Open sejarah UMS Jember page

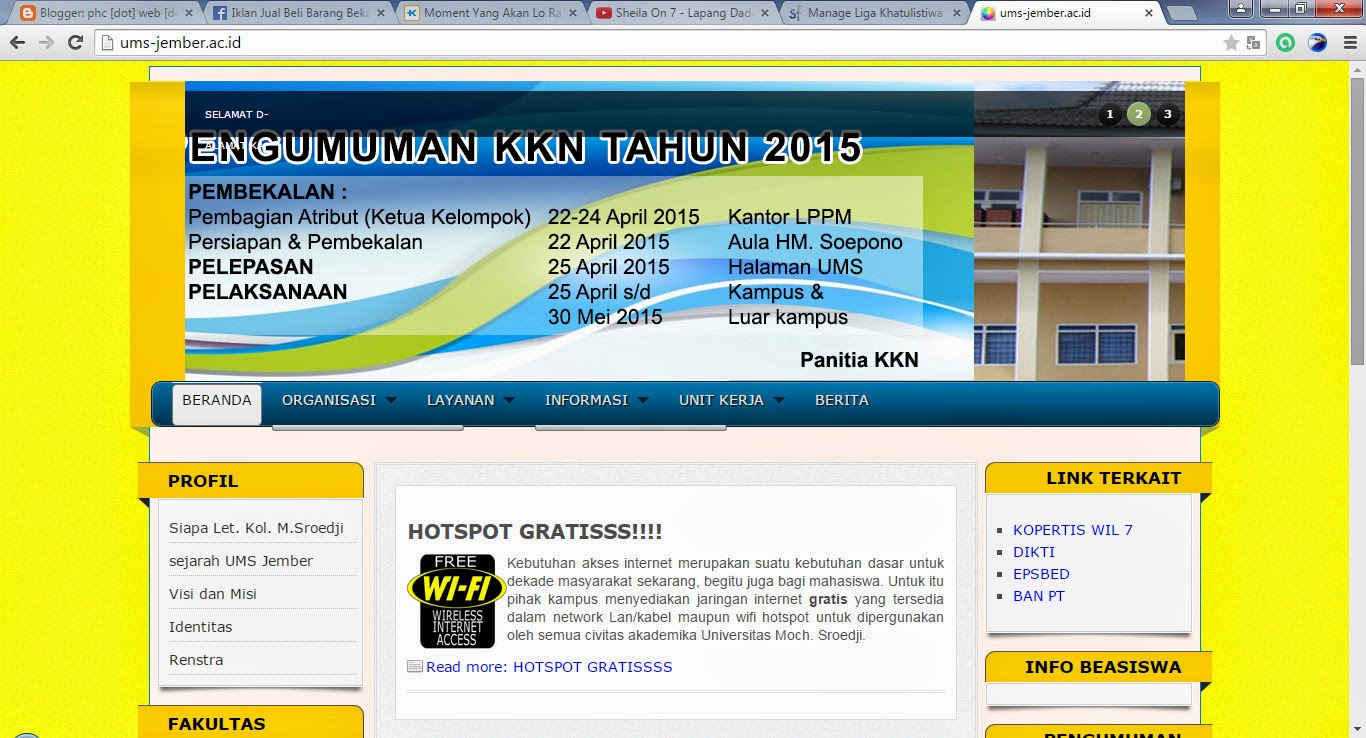pyautogui.click(x=241, y=561)
